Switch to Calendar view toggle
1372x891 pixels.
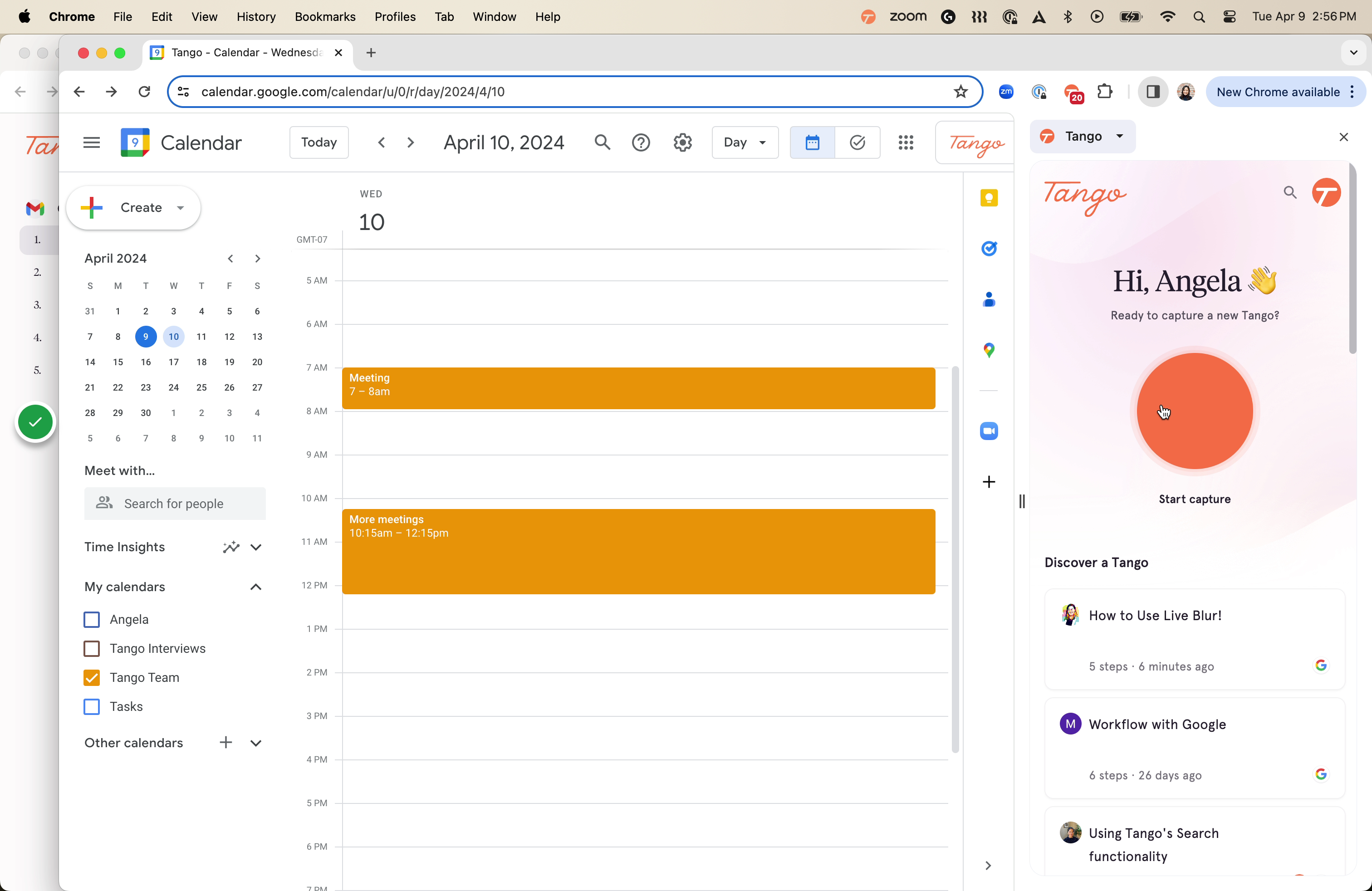point(812,142)
